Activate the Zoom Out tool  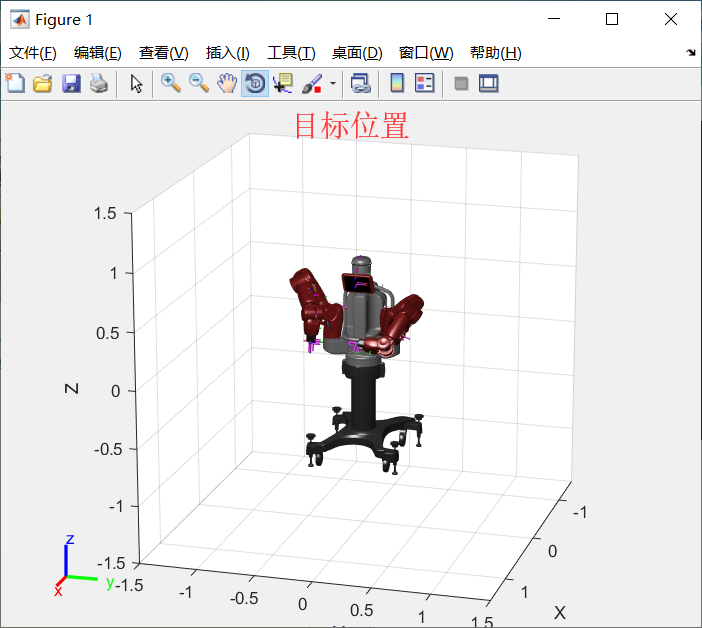(199, 83)
